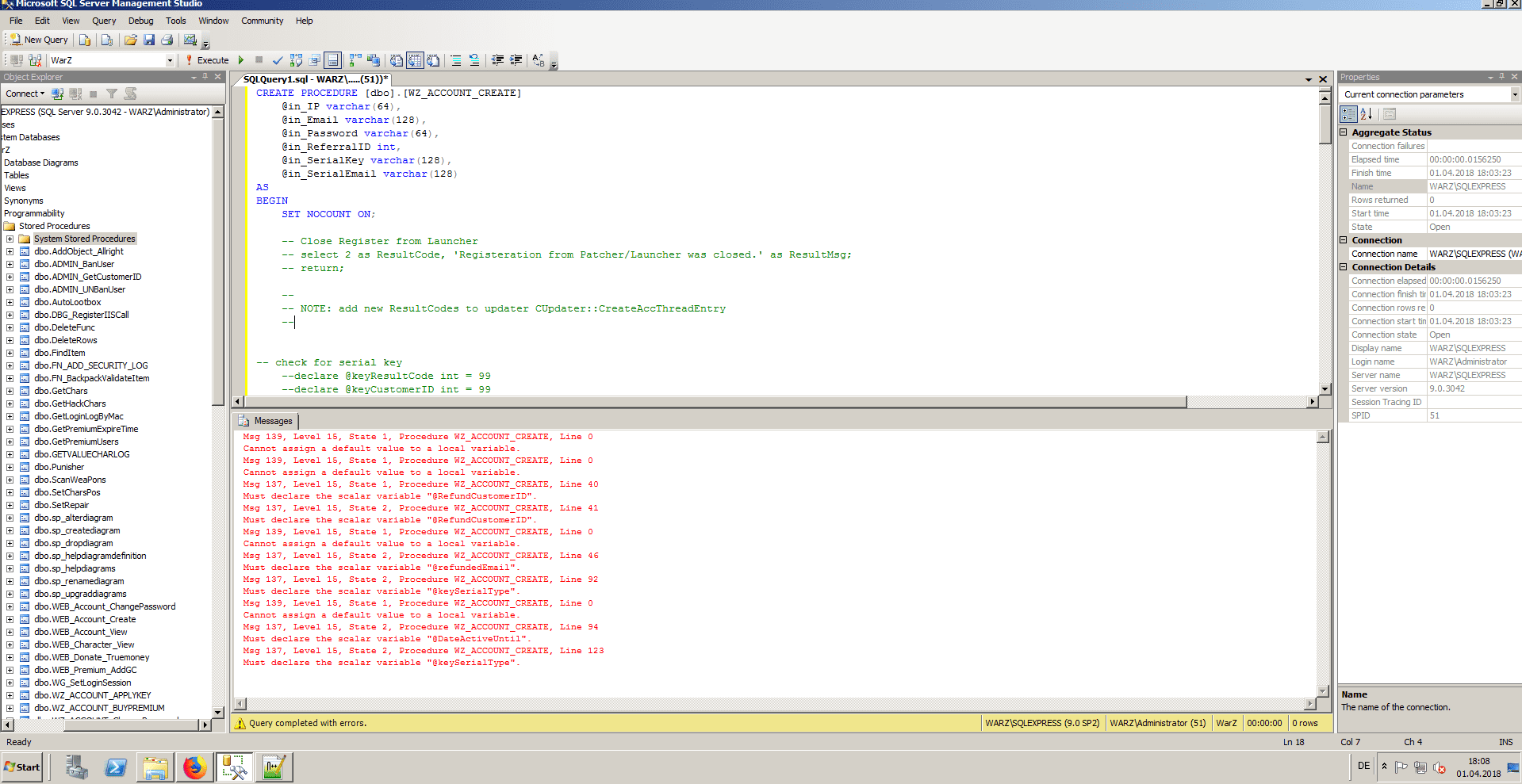Image resolution: width=1522 pixels, height=784 pixels.
Task: Click the Cancel Executing Query stop icon
Action: [x=259, y=60]
